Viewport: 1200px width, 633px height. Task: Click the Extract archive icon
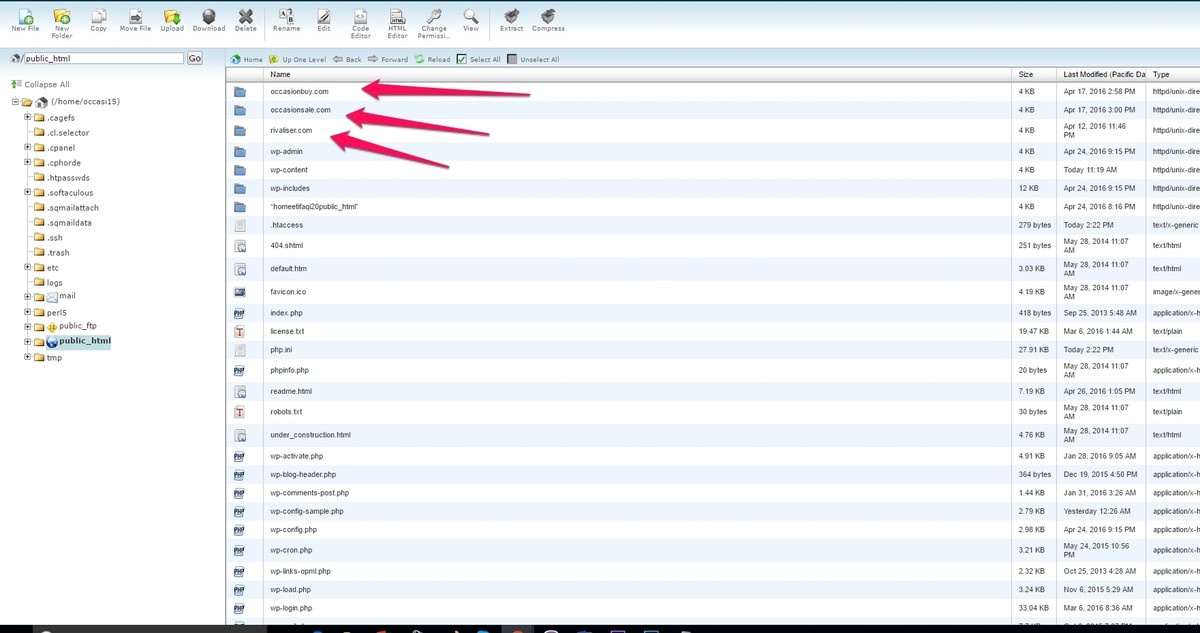pos(511,19)
